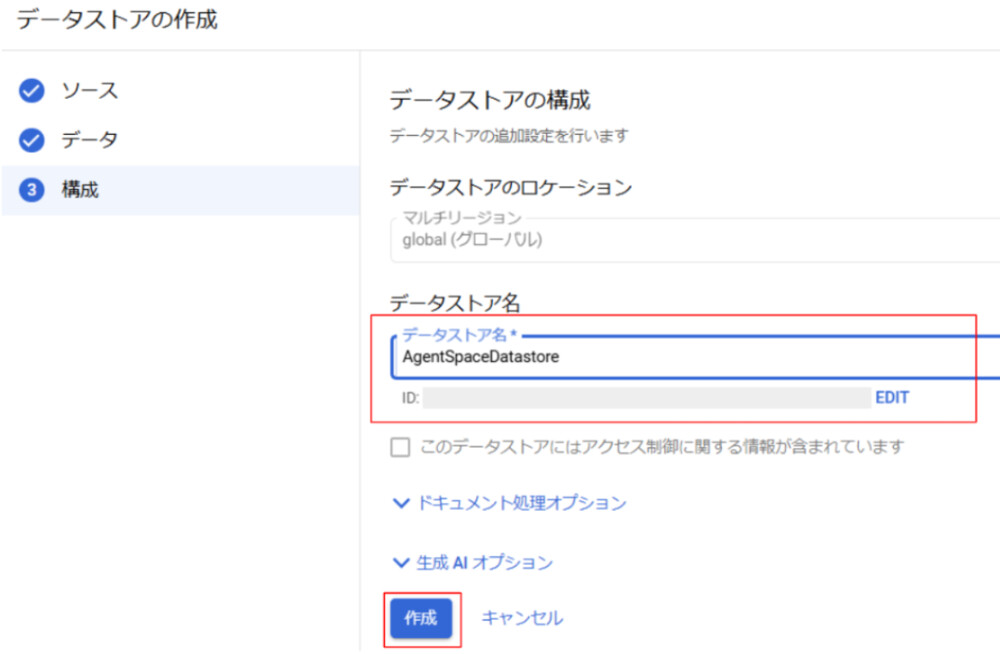Click the grayed ID value field

click(645, 398)
